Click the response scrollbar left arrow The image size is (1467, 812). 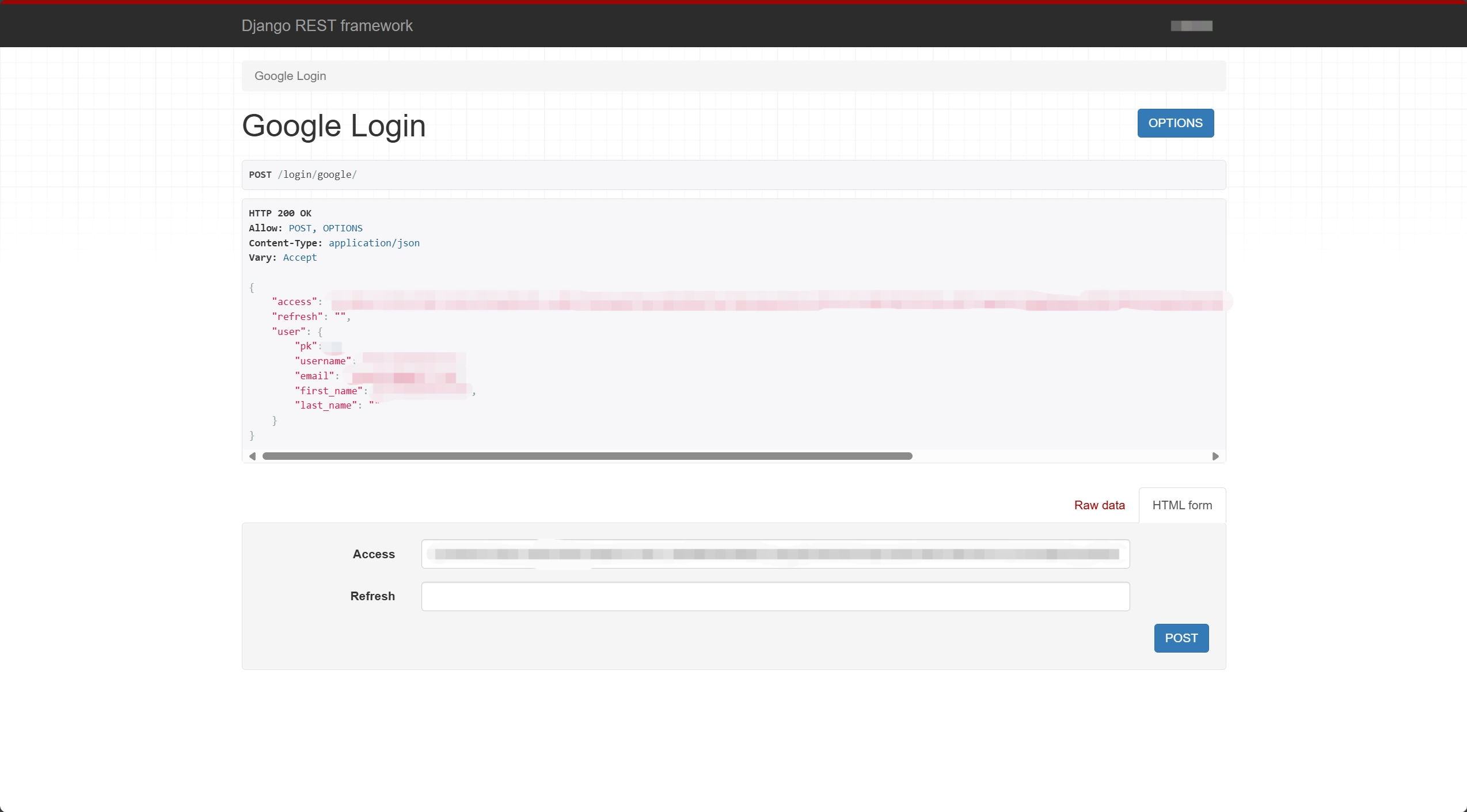pyautogui.click(x=252, y=456)
